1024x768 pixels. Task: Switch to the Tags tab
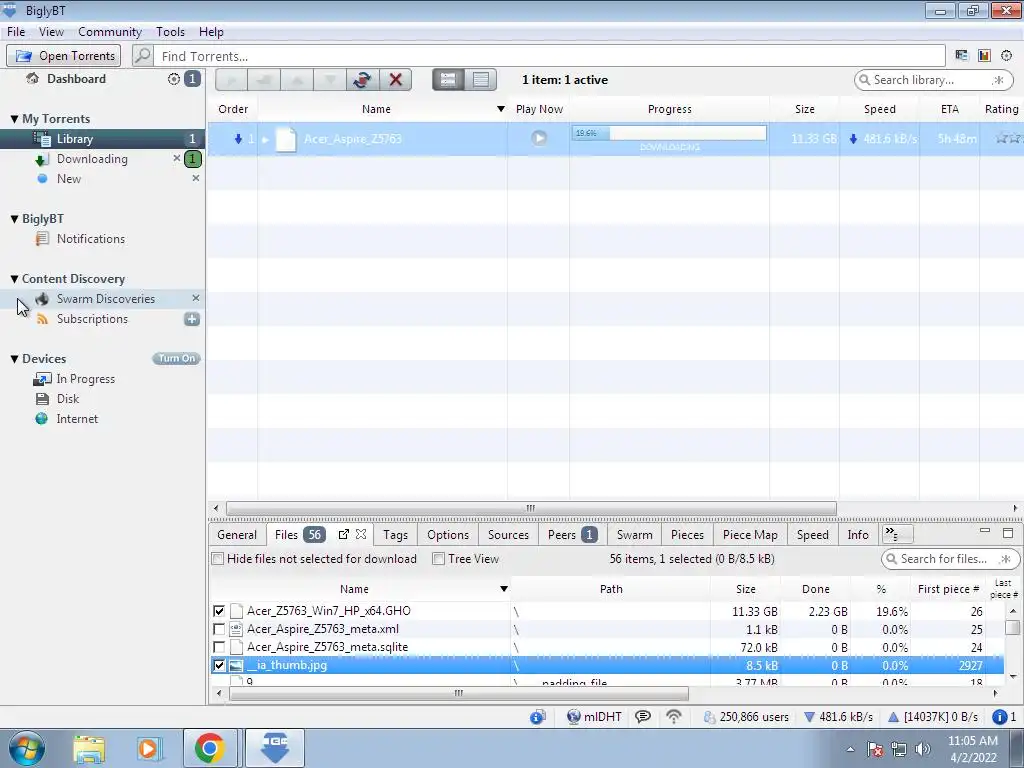click(x=395, y=535)
